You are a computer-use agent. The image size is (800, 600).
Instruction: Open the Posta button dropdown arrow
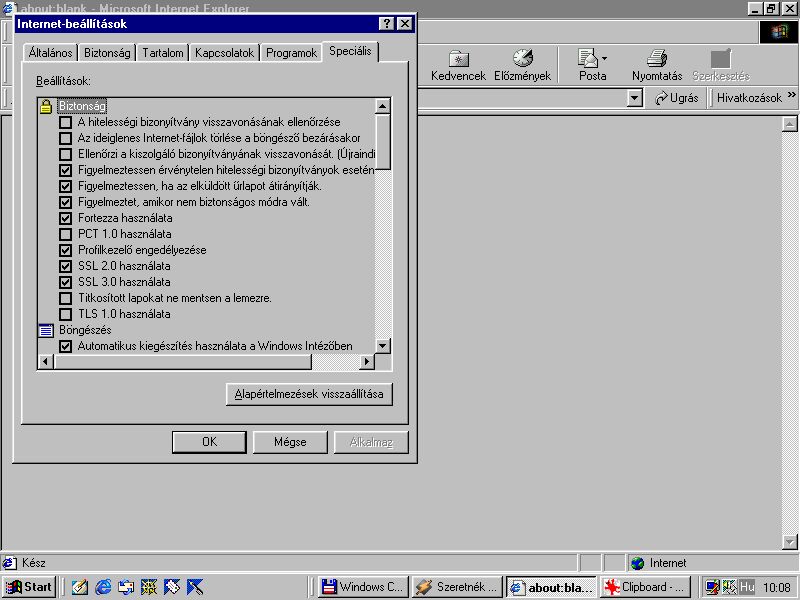[x=604, y=59]
